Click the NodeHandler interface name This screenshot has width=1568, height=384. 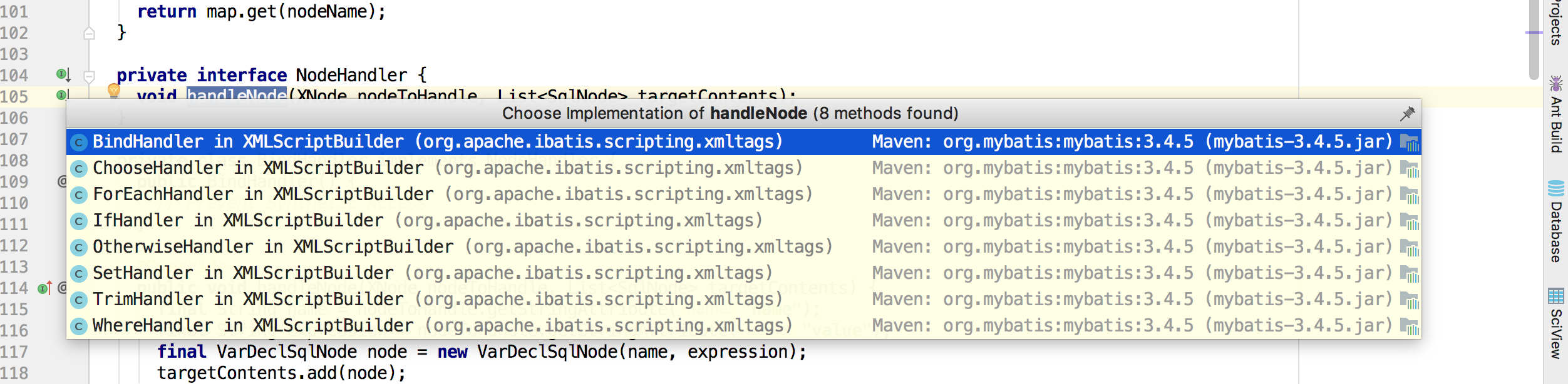pos(351,75)
